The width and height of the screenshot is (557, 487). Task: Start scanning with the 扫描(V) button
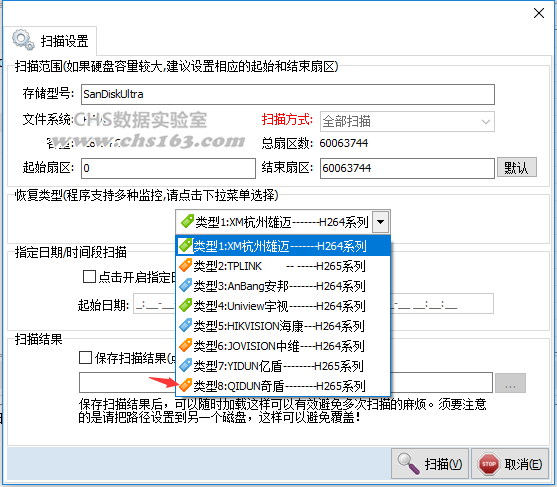coord(430,464)
